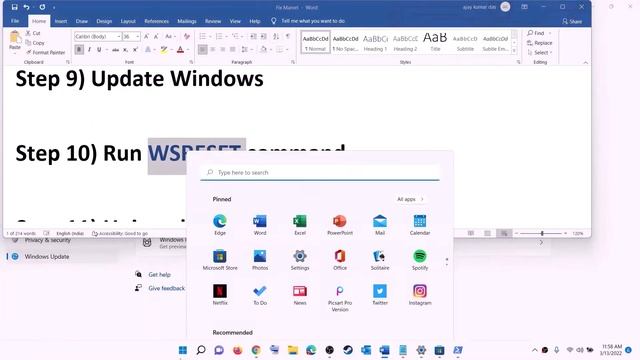Switch to the Layout tab
The width and height of the screenshot is (640, 360).
click(128, 21)
